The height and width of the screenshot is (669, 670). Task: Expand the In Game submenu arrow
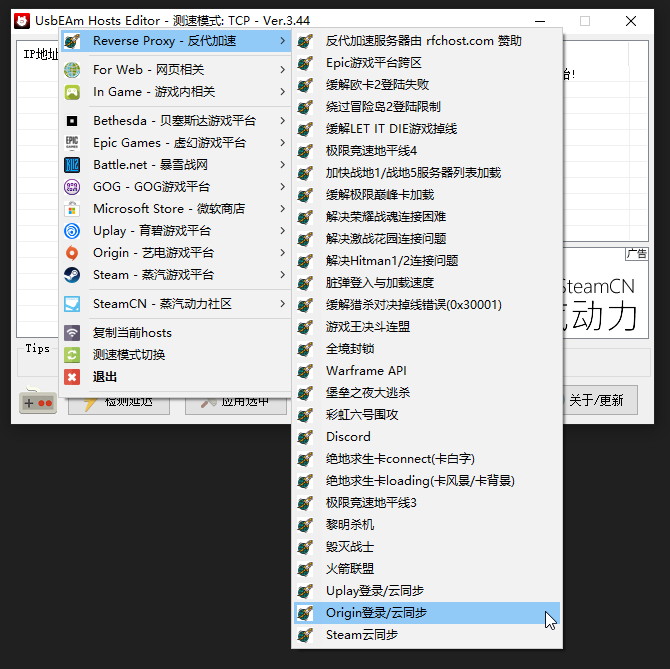click(x=282, y=92)
